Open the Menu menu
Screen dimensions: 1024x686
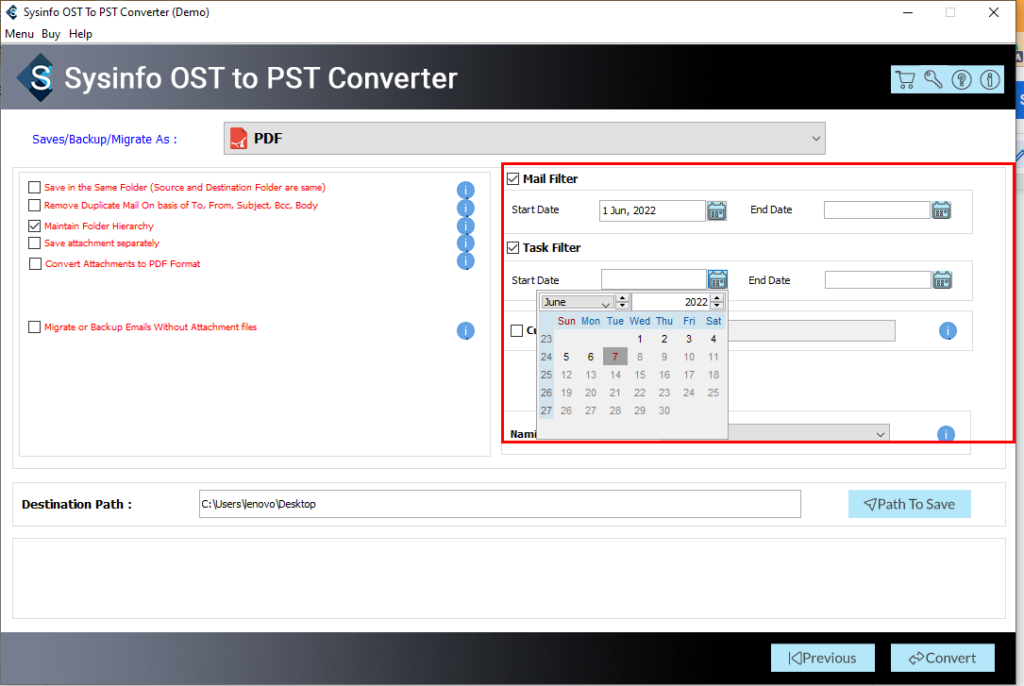[19, 34]
